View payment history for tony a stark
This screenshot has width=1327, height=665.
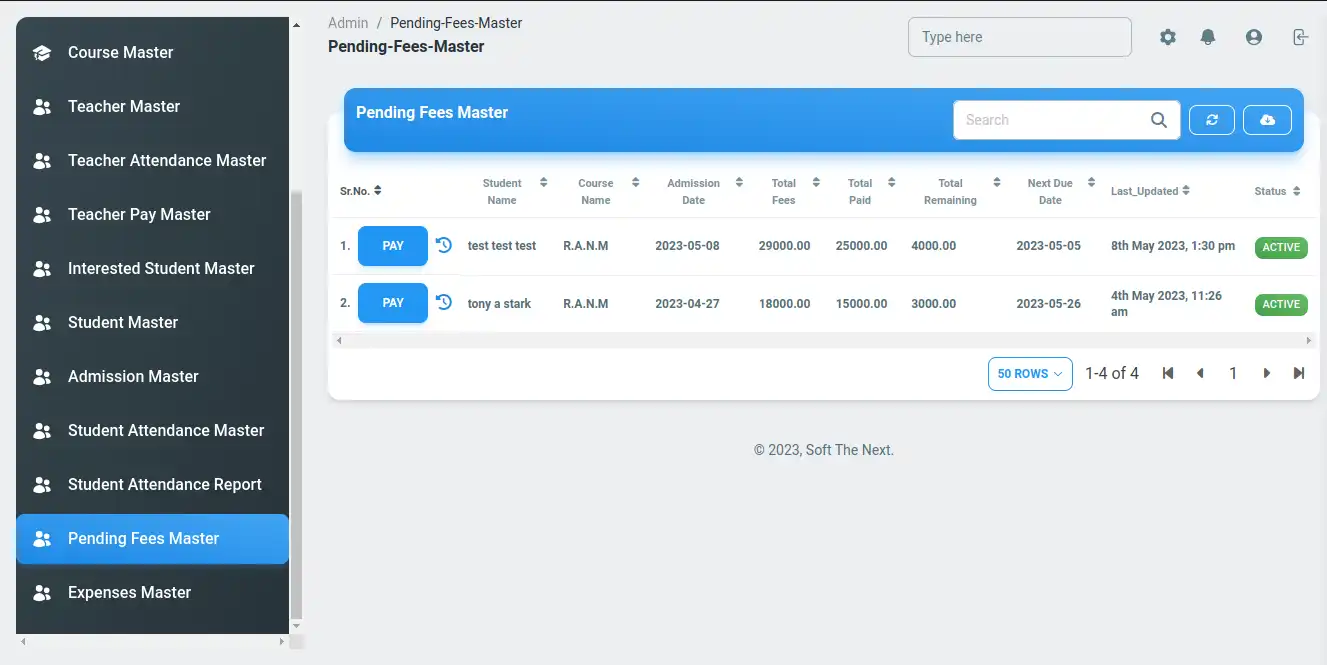[444, 302]
